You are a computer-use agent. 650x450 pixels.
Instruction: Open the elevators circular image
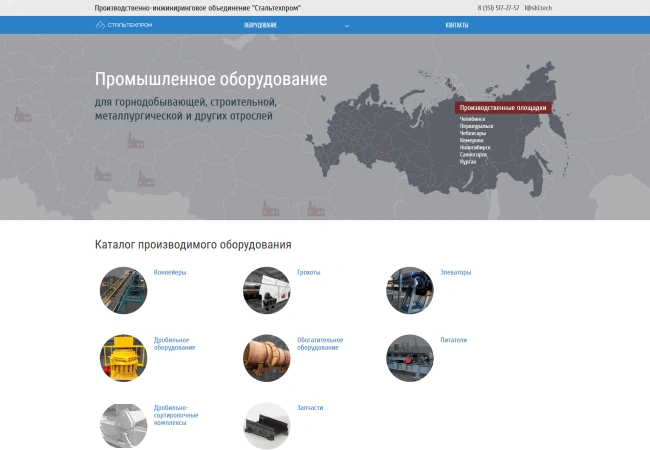[409, 291]
